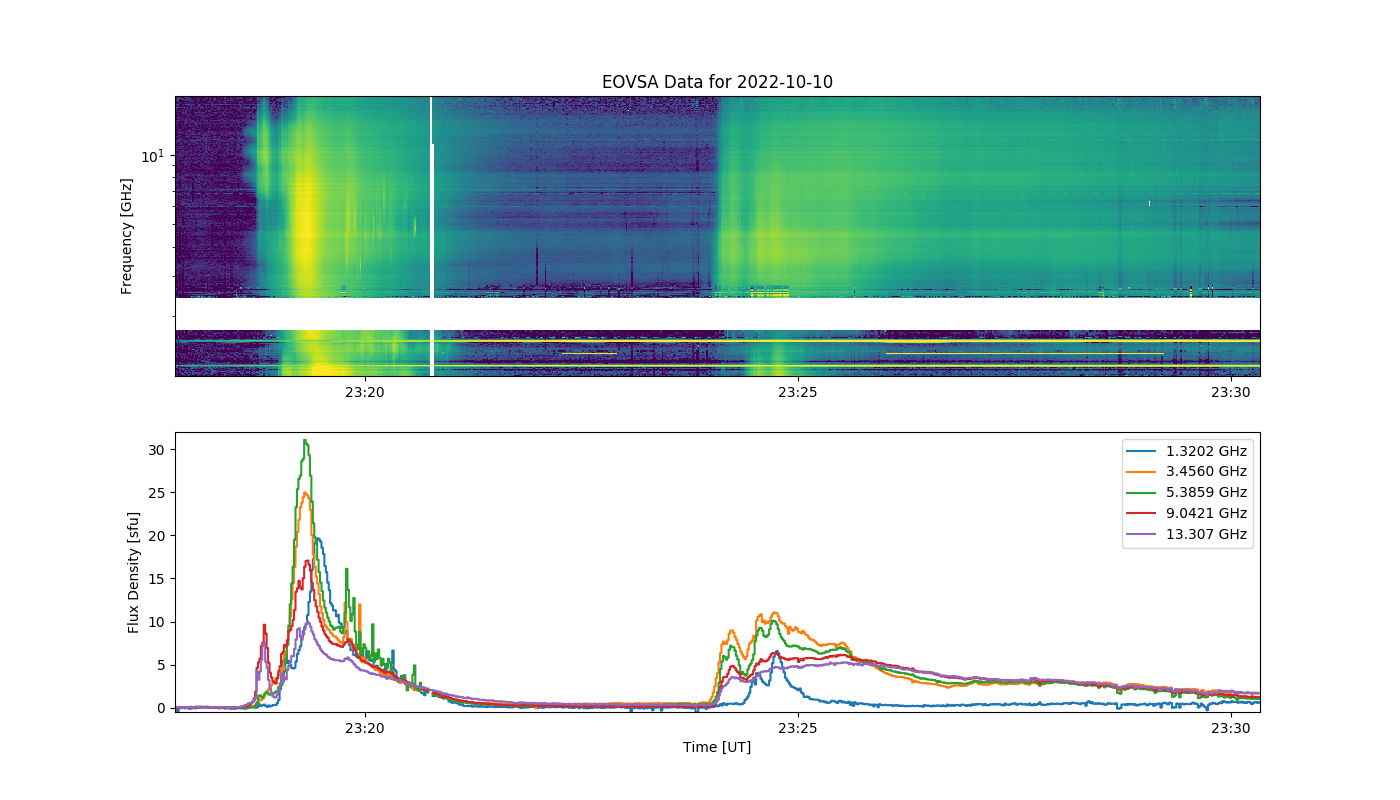Viewport: 1400px width, 800px height.
Task: Click the Frequency [GHz] axis label
Action: (127, 236)
